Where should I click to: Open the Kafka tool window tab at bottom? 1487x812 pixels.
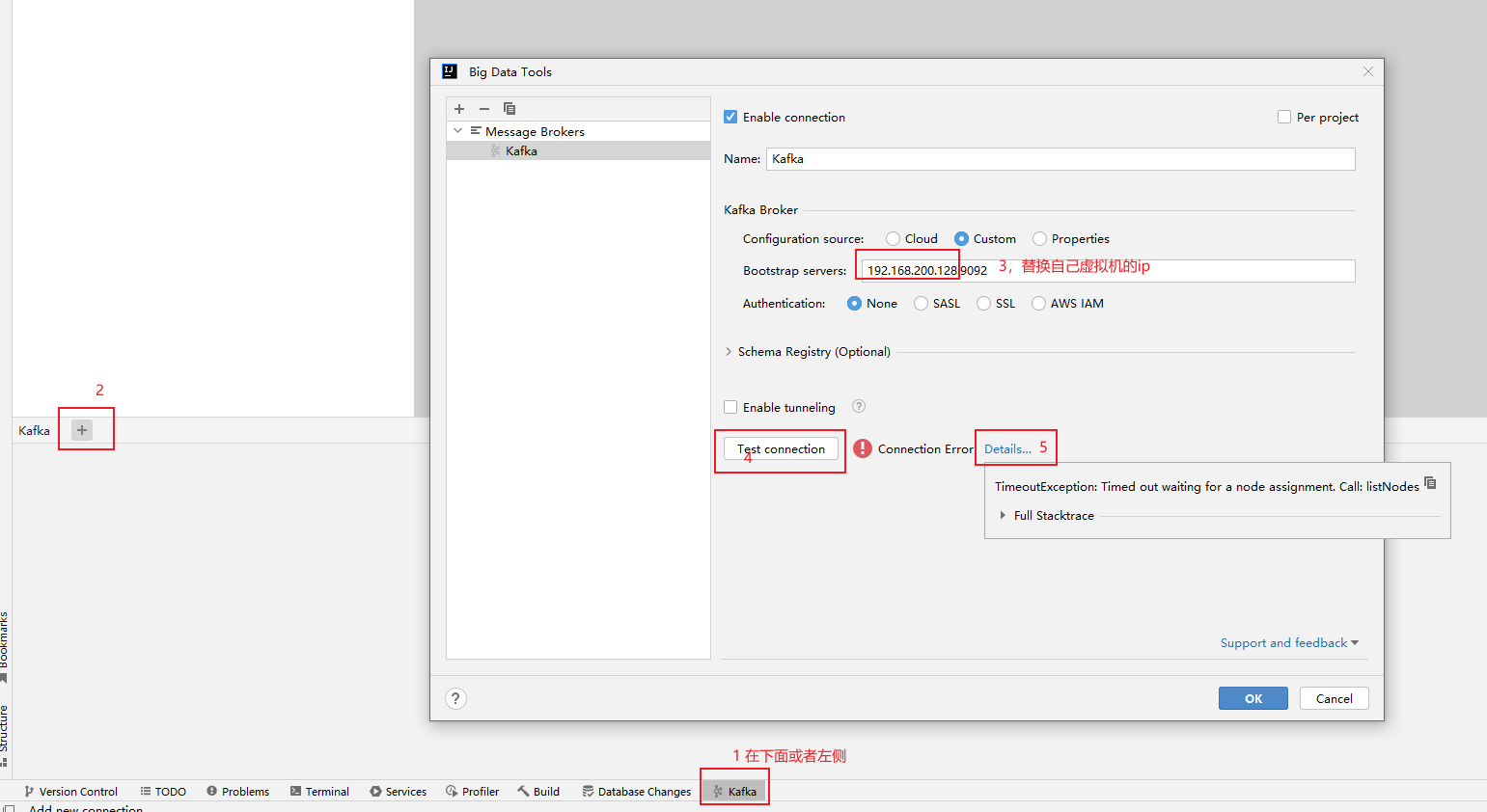pyautogui.click(x=734, y=791)
